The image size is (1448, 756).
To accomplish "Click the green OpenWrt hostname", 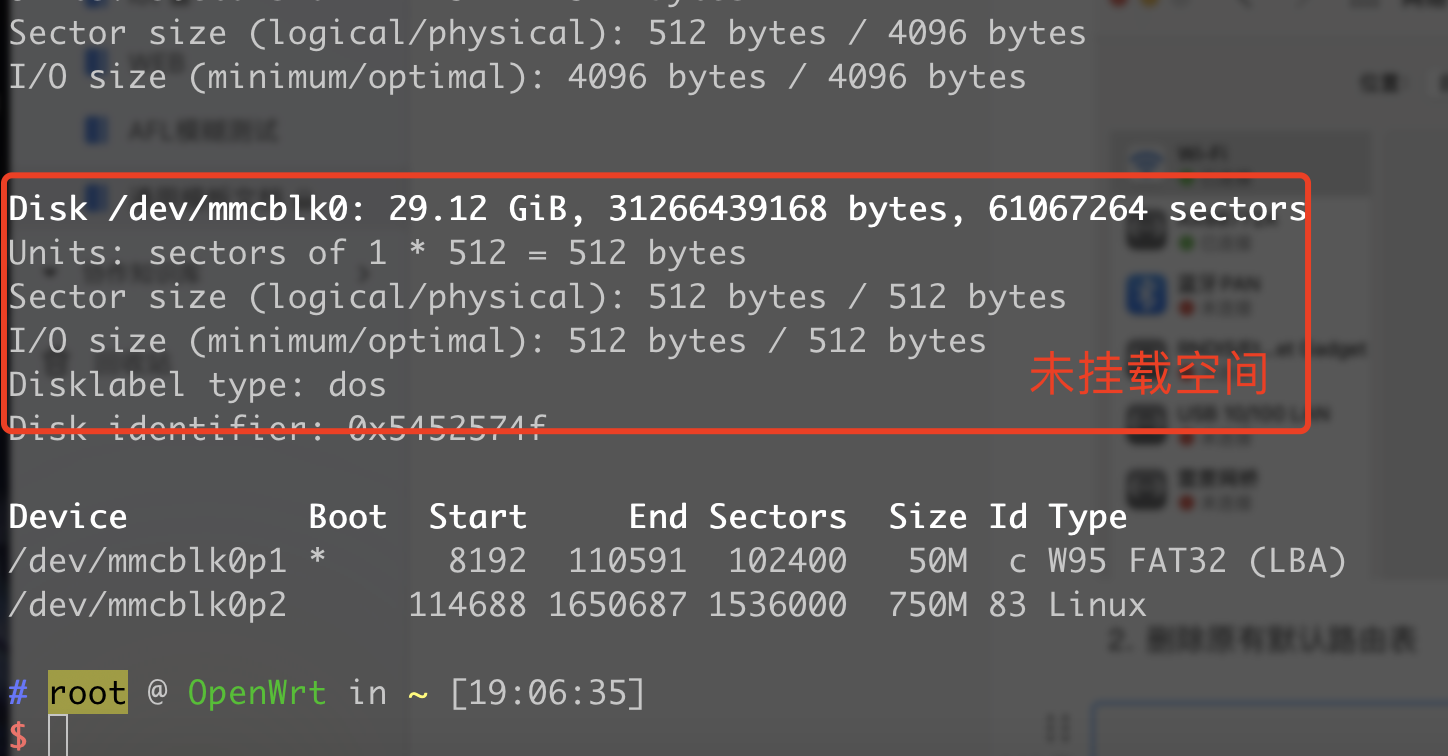I will tap(257, 692).
